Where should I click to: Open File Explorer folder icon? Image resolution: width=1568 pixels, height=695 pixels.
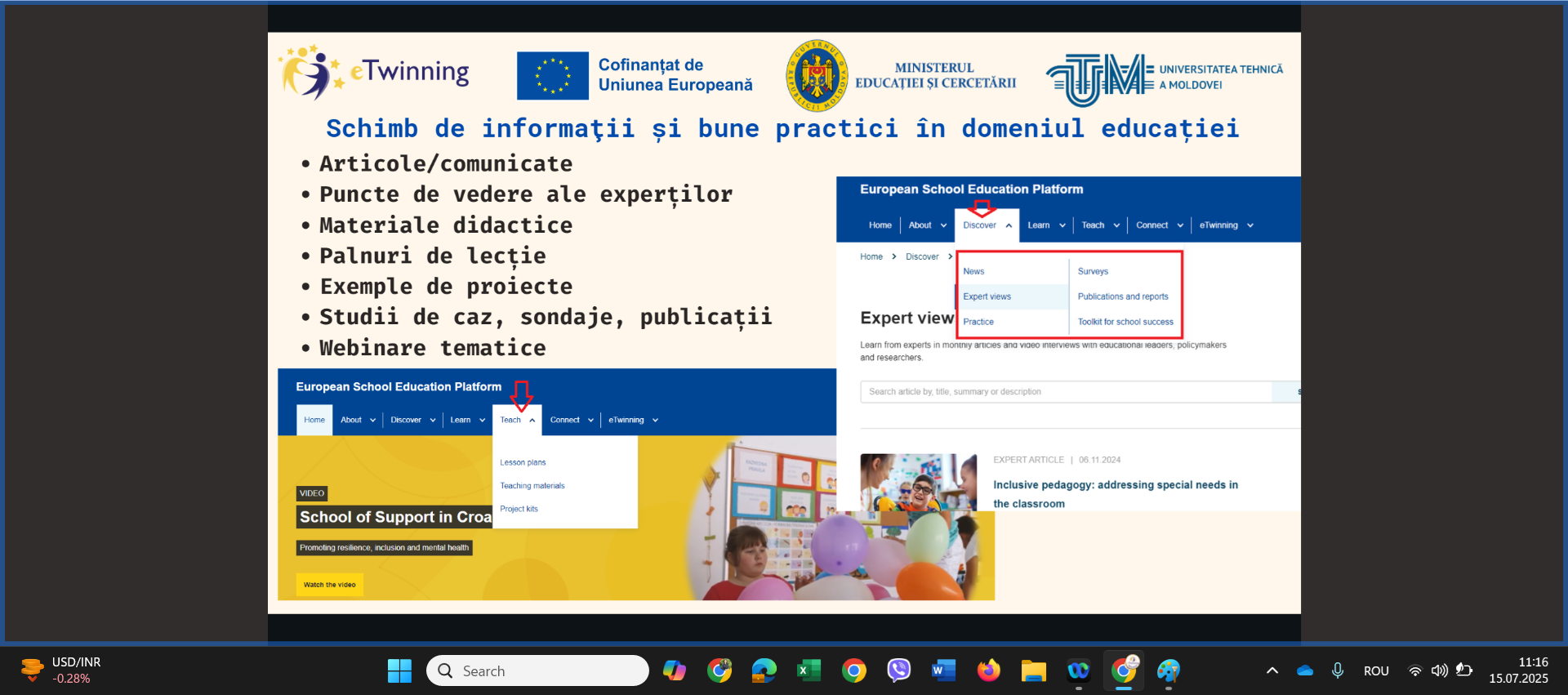coord(1033,670)
